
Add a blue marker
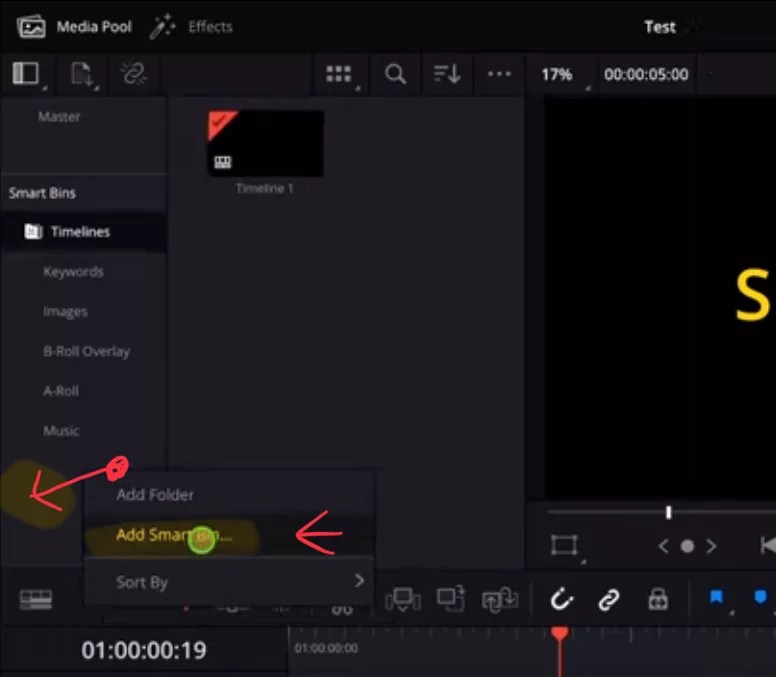(760, 597)
